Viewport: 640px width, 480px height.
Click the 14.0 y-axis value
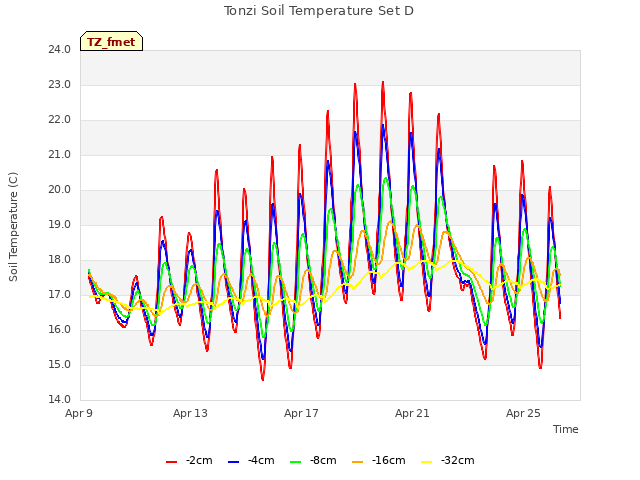(x=60, y=400)
